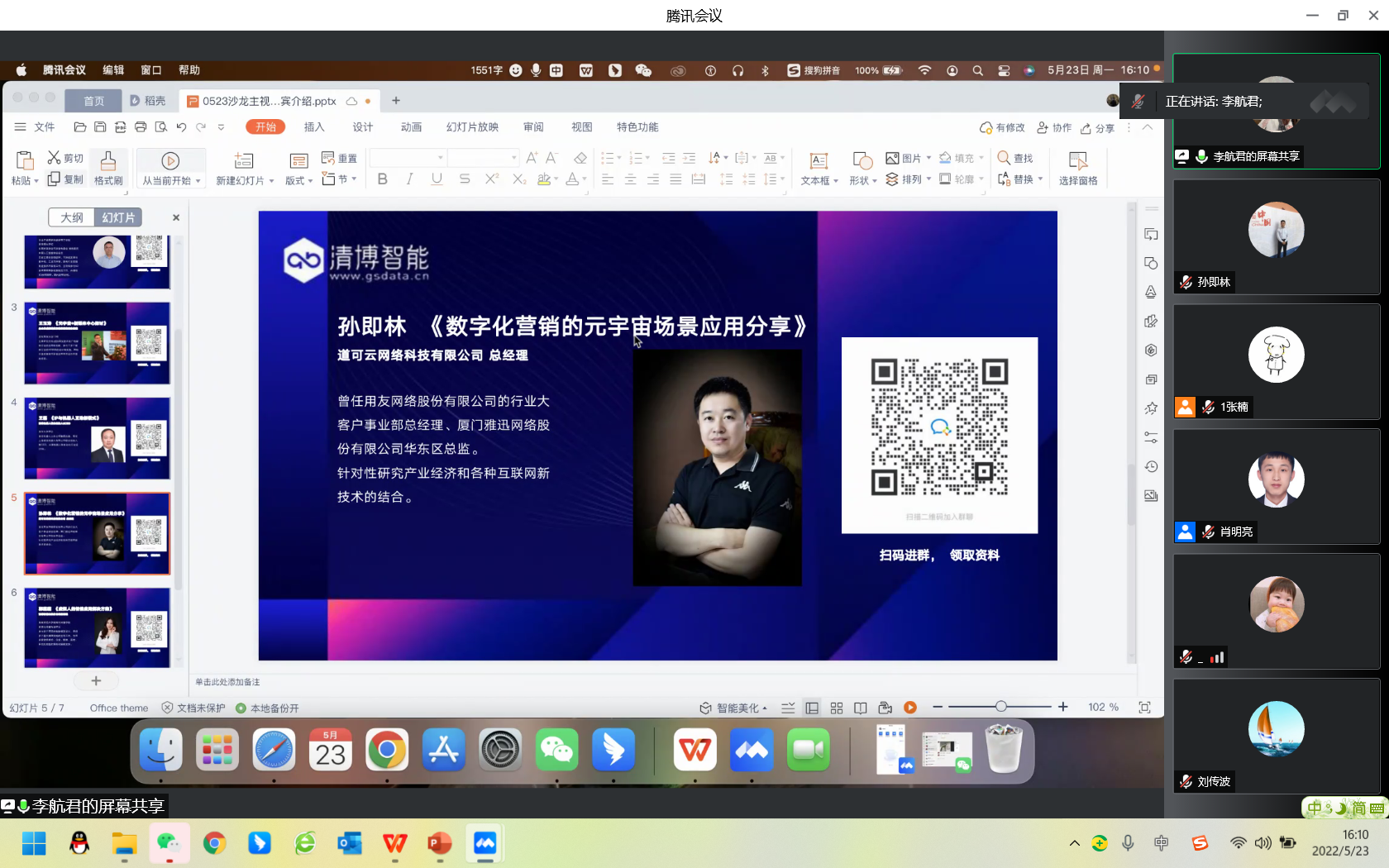The height and width of the screenshot is (868, 1389).
Task: Switch to the Insert (插入) ribbon tab
Action: click(314, 127)
